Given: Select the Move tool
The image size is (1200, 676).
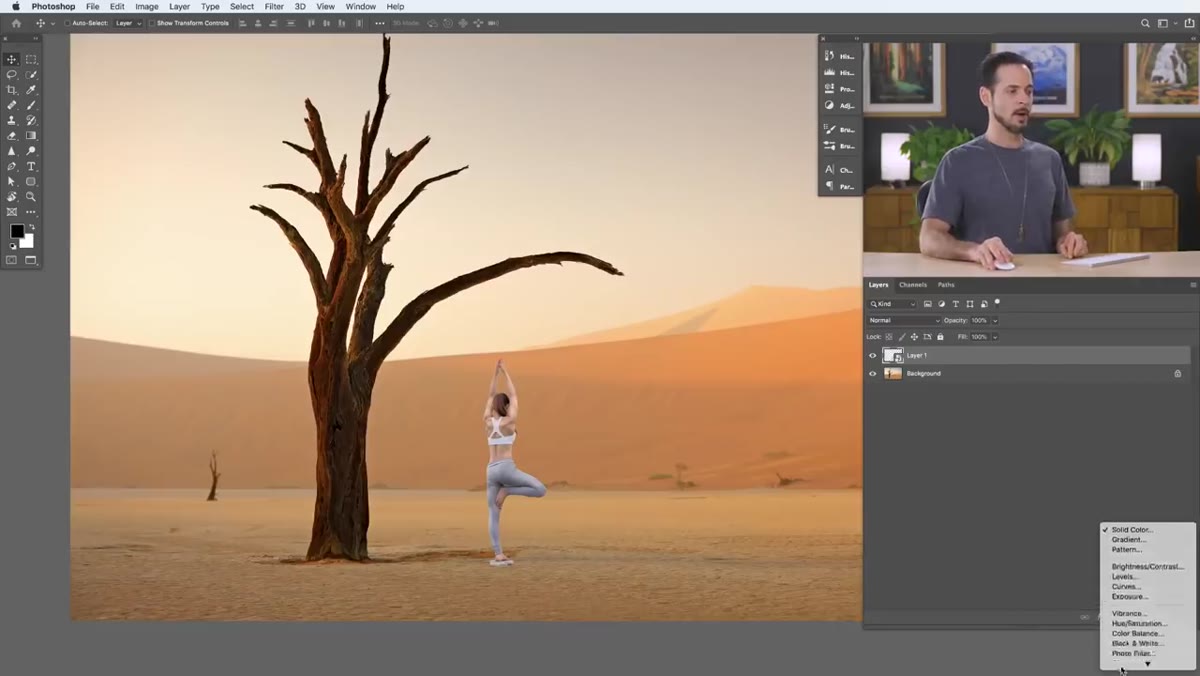Looking at the screenshot, I should 12,59.
